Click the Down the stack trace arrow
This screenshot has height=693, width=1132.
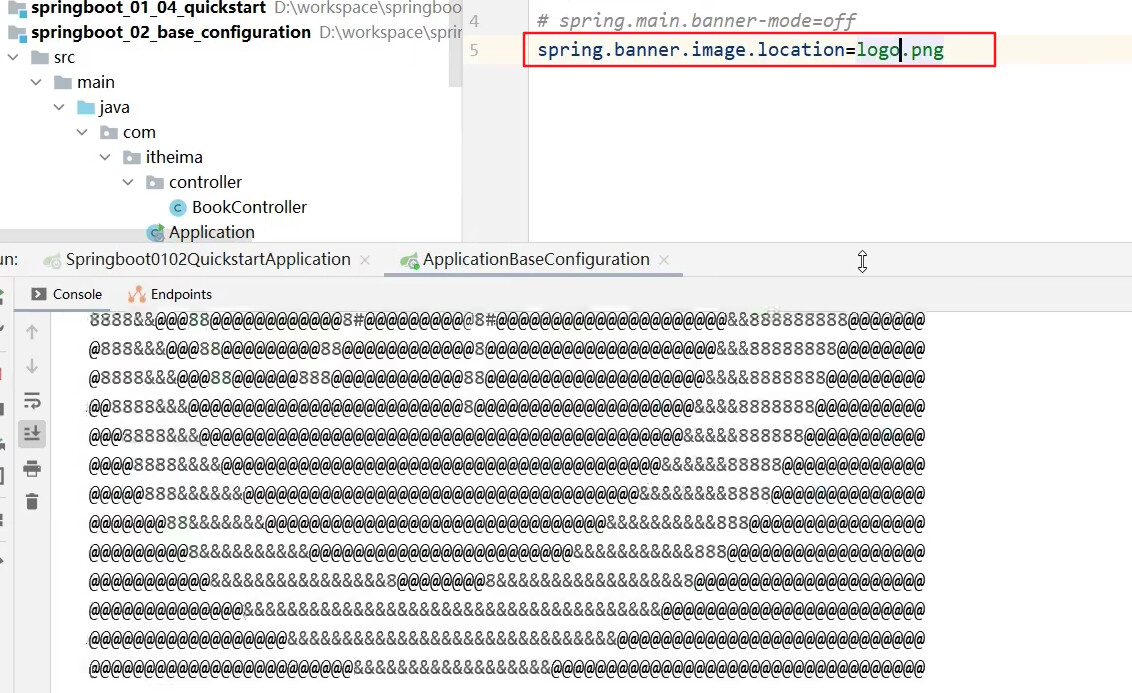click(32, 366)
